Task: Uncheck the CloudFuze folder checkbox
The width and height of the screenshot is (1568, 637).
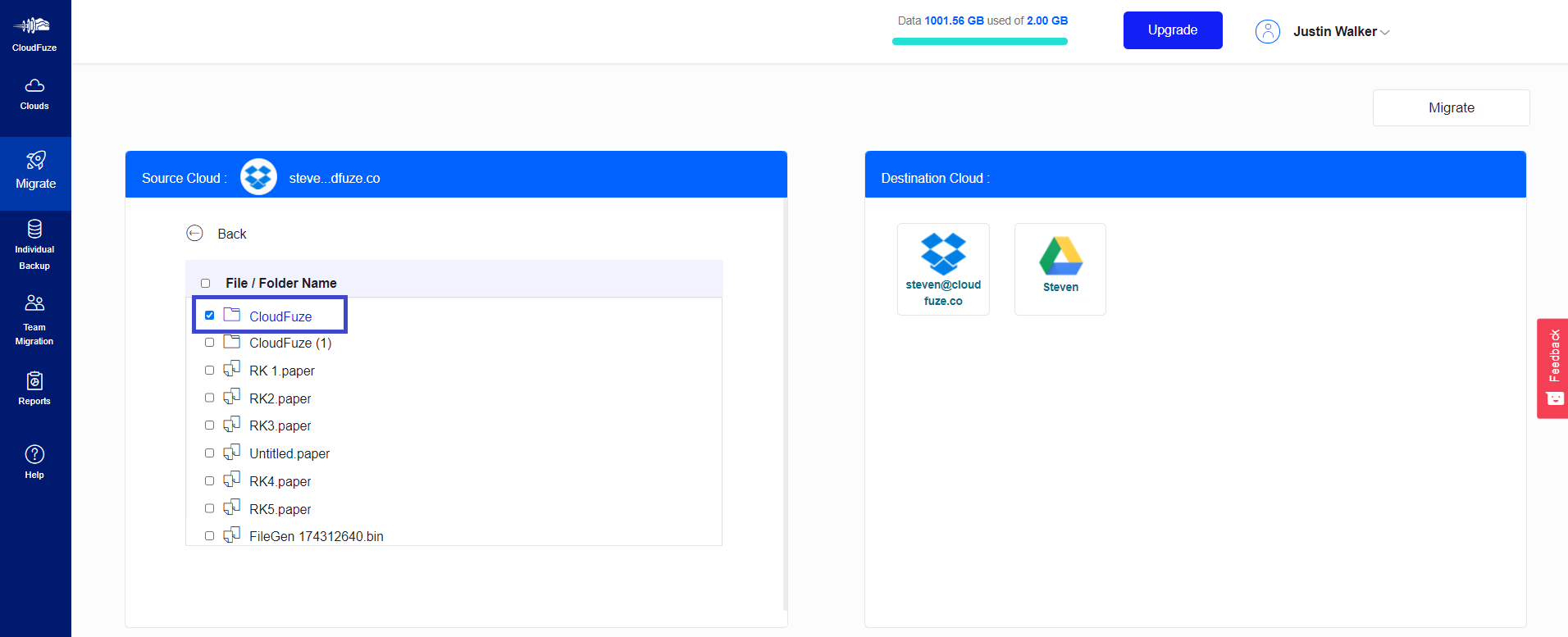Action: click(209, 316)
